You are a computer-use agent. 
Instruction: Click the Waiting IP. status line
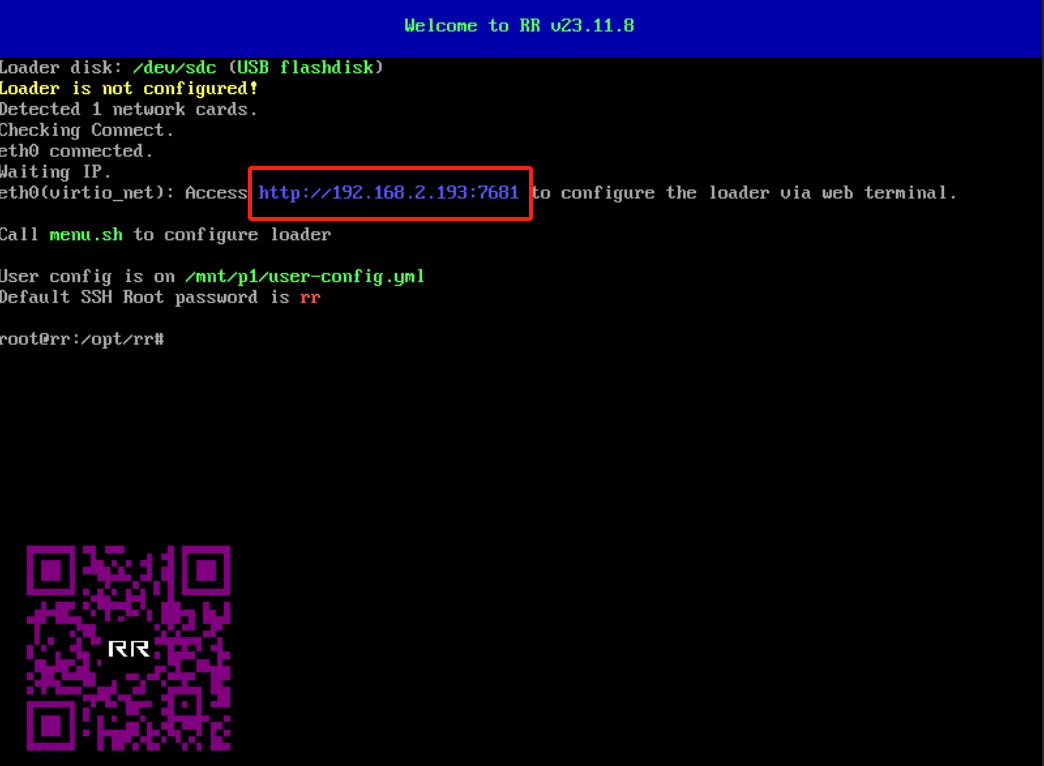[x=56, y=172]
